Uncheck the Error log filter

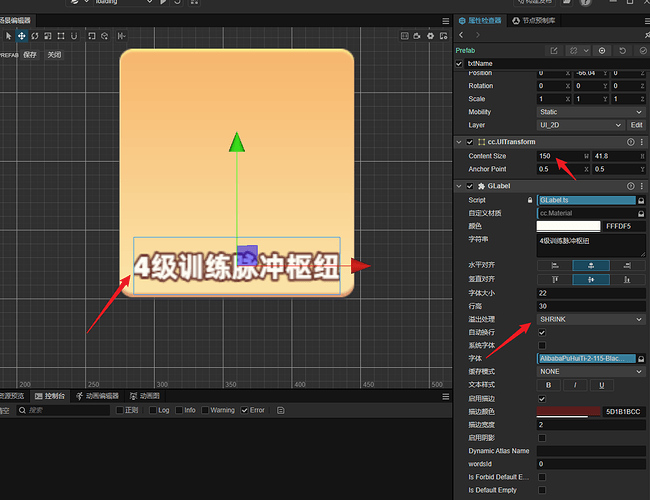pos(245,410)
